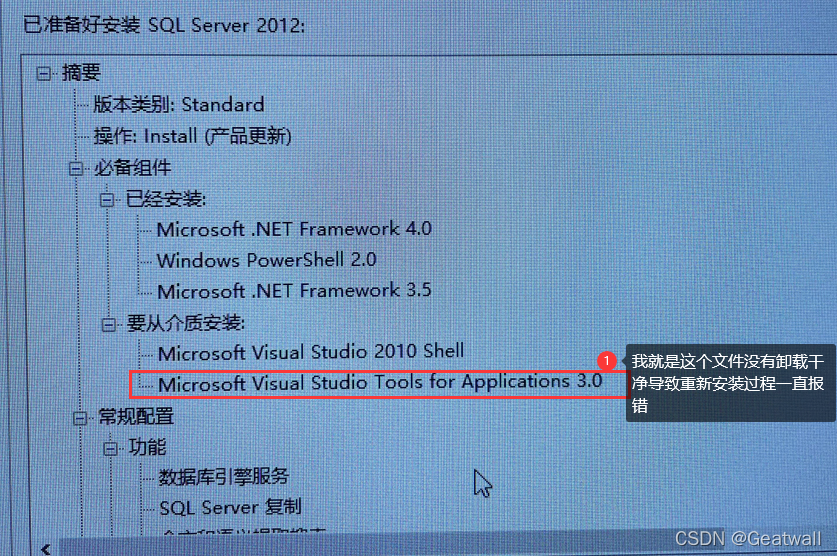Click the 常规配置 tree label
The image size is (837, 556).
(136, 417)
